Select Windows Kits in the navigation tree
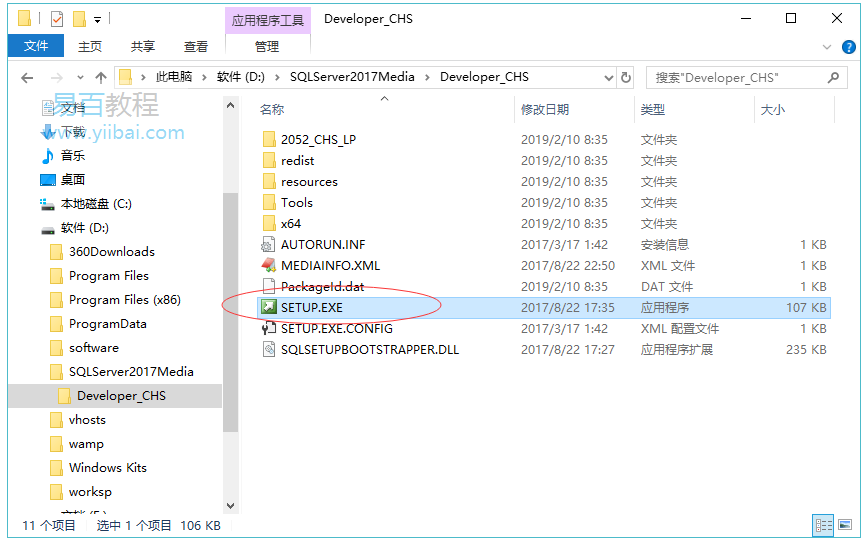868x542 pixels. [107, 468]
